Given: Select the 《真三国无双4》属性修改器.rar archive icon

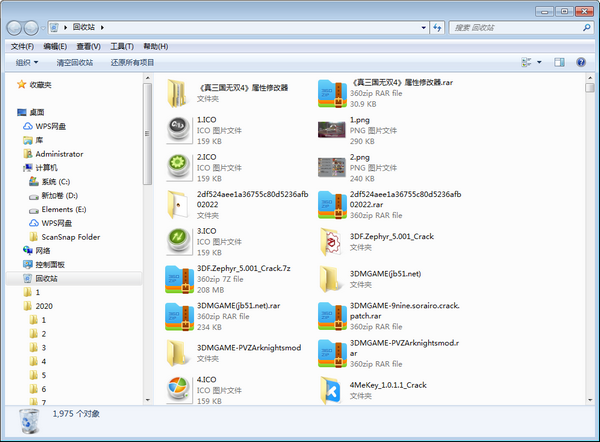Looking at the screenshot, I should point(332,93).
